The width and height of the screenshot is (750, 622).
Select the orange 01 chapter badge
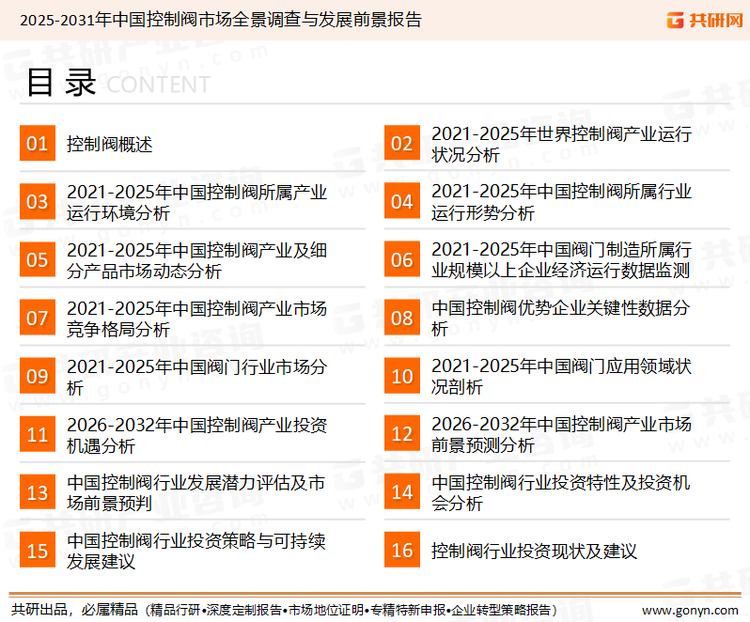click(x=37, y=143)
